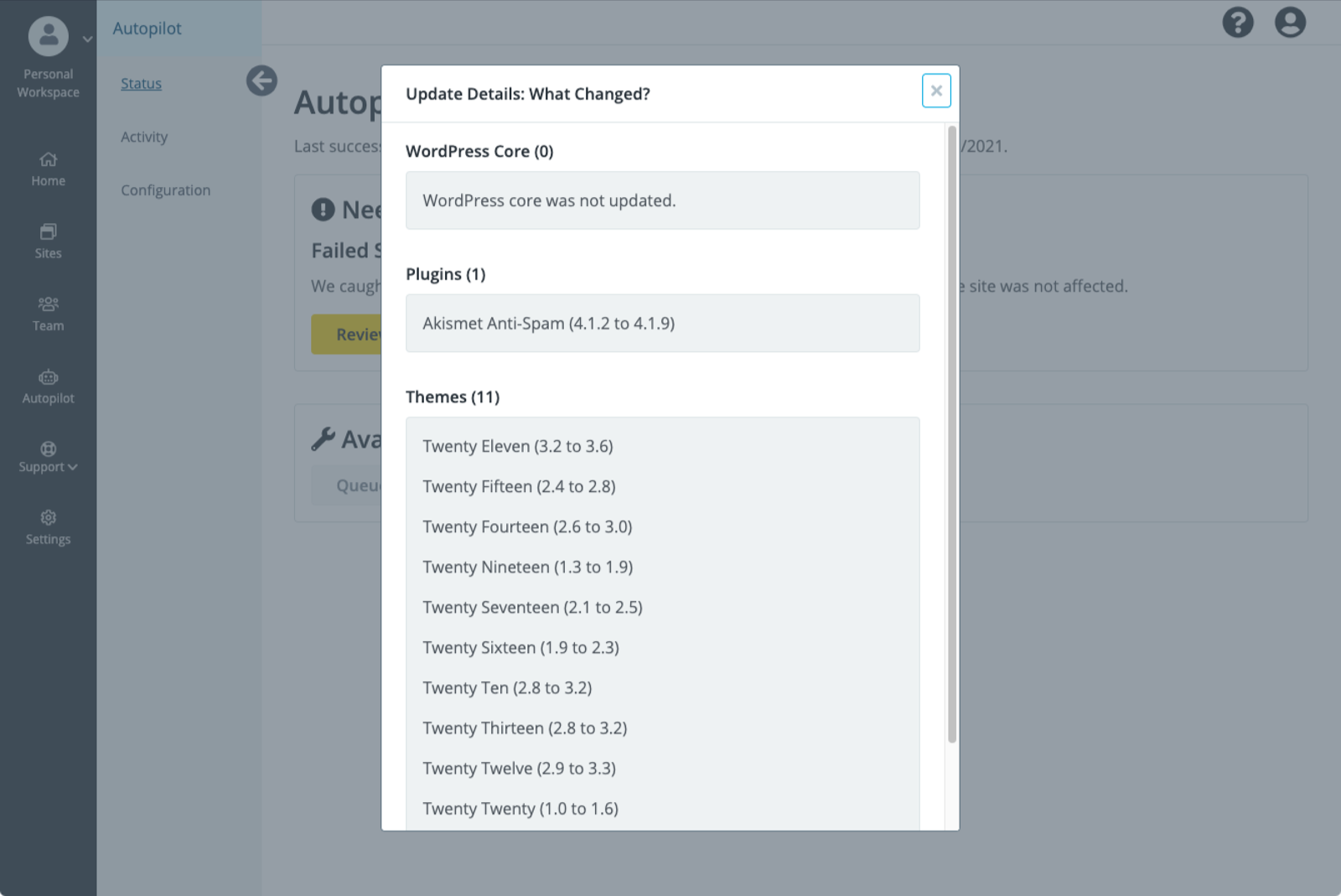Select Status in the Autopilot menu
Screen dimensions: 1341x896
(140, 83)
